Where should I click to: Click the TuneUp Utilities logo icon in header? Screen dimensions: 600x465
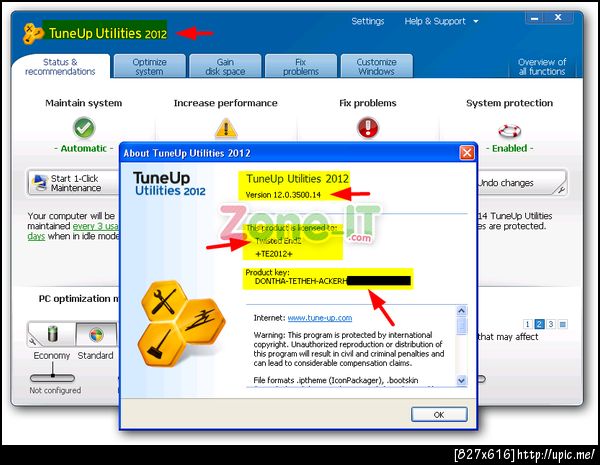(x=33, y=34)
